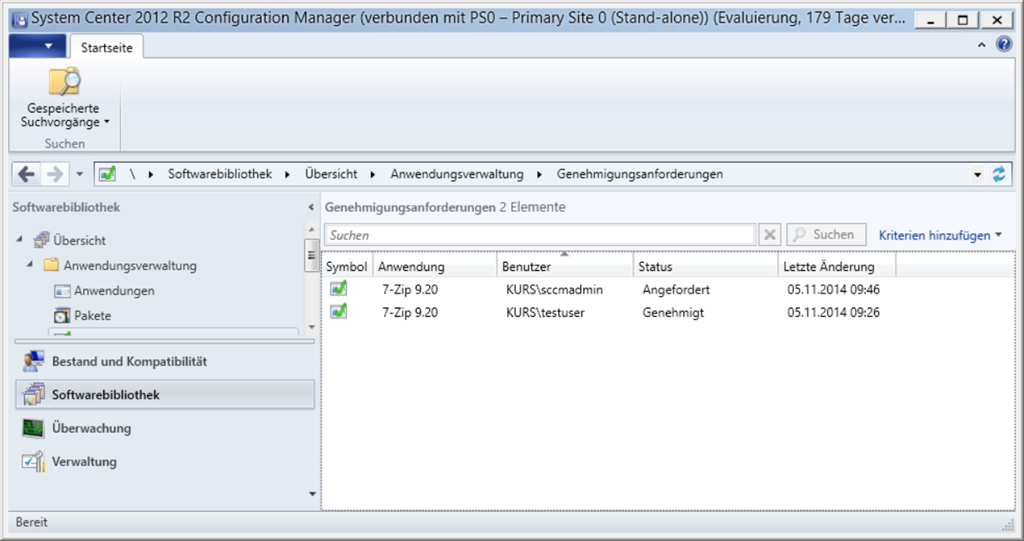Open the workspace list options arrow at bottom
The height and width of the screenshot is (541, 1024).
click(x=312, y=494)
